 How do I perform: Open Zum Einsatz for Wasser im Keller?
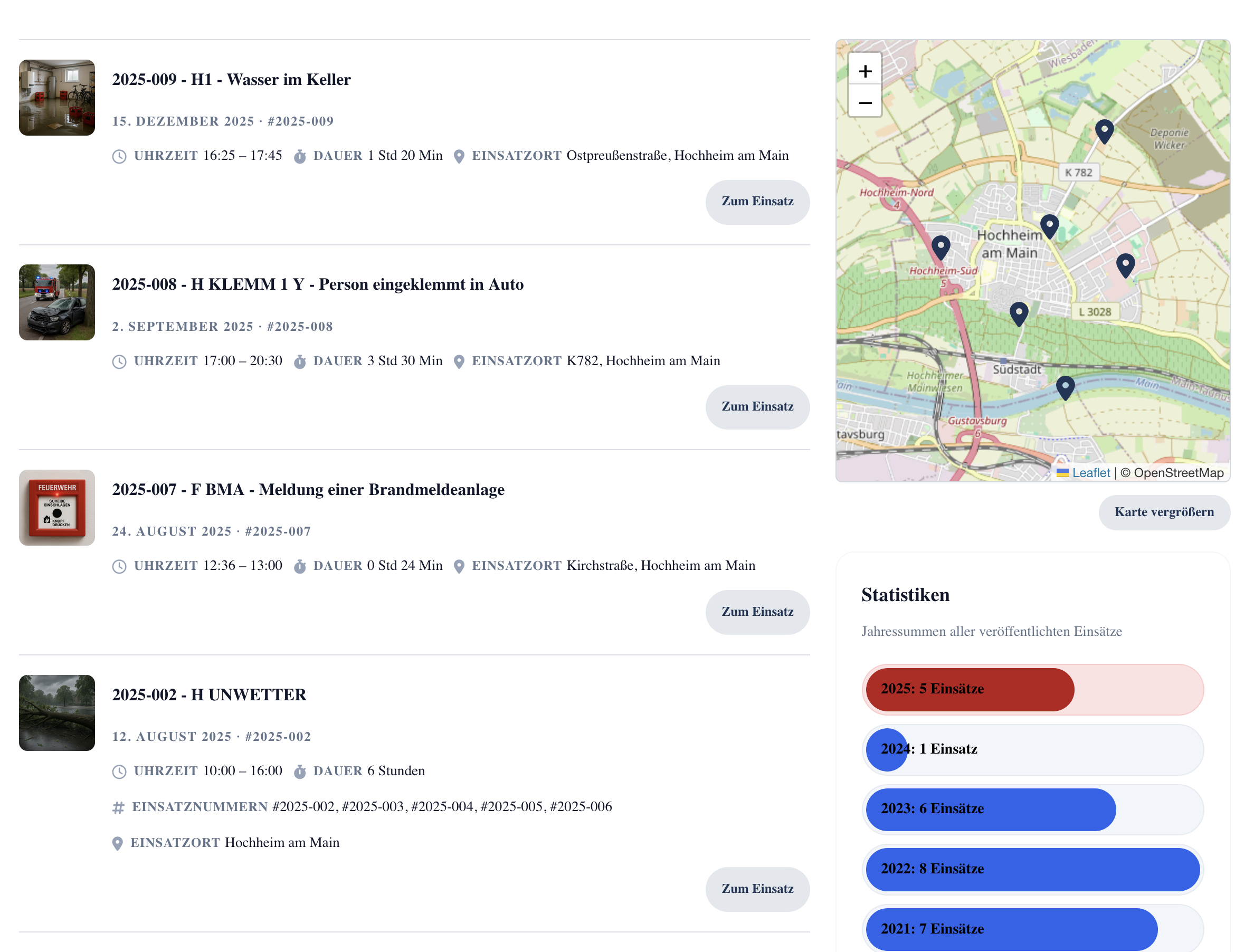pos(757,201)
